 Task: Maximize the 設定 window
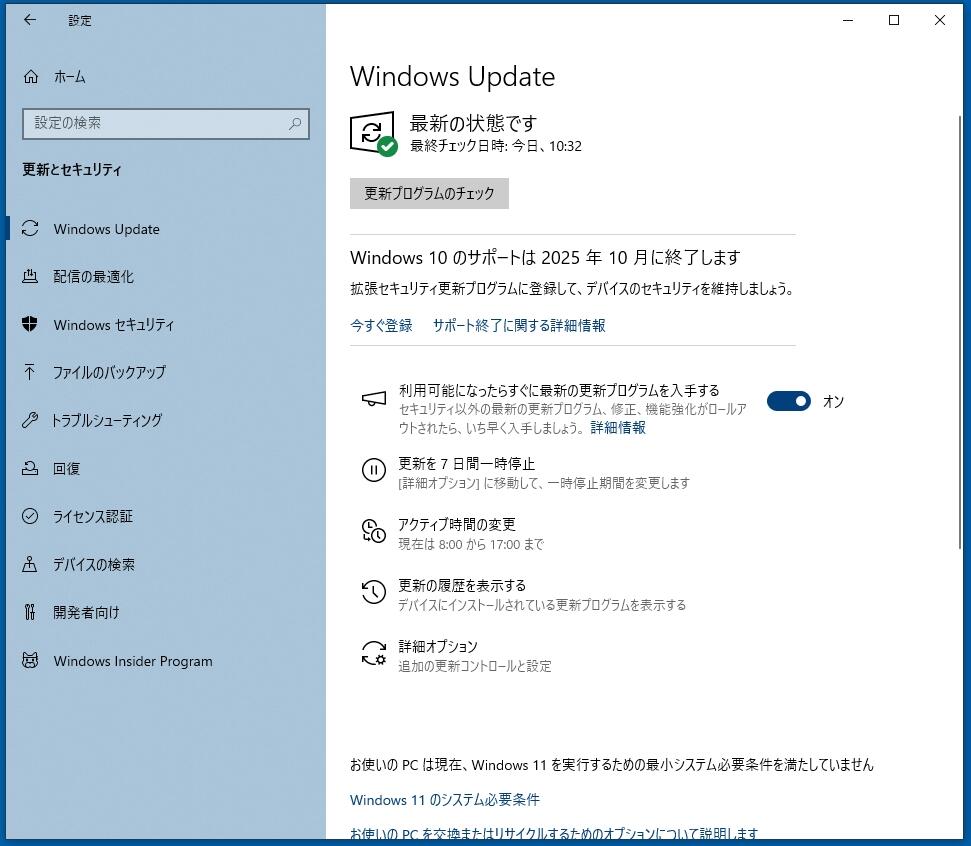(x=894, y=20)
